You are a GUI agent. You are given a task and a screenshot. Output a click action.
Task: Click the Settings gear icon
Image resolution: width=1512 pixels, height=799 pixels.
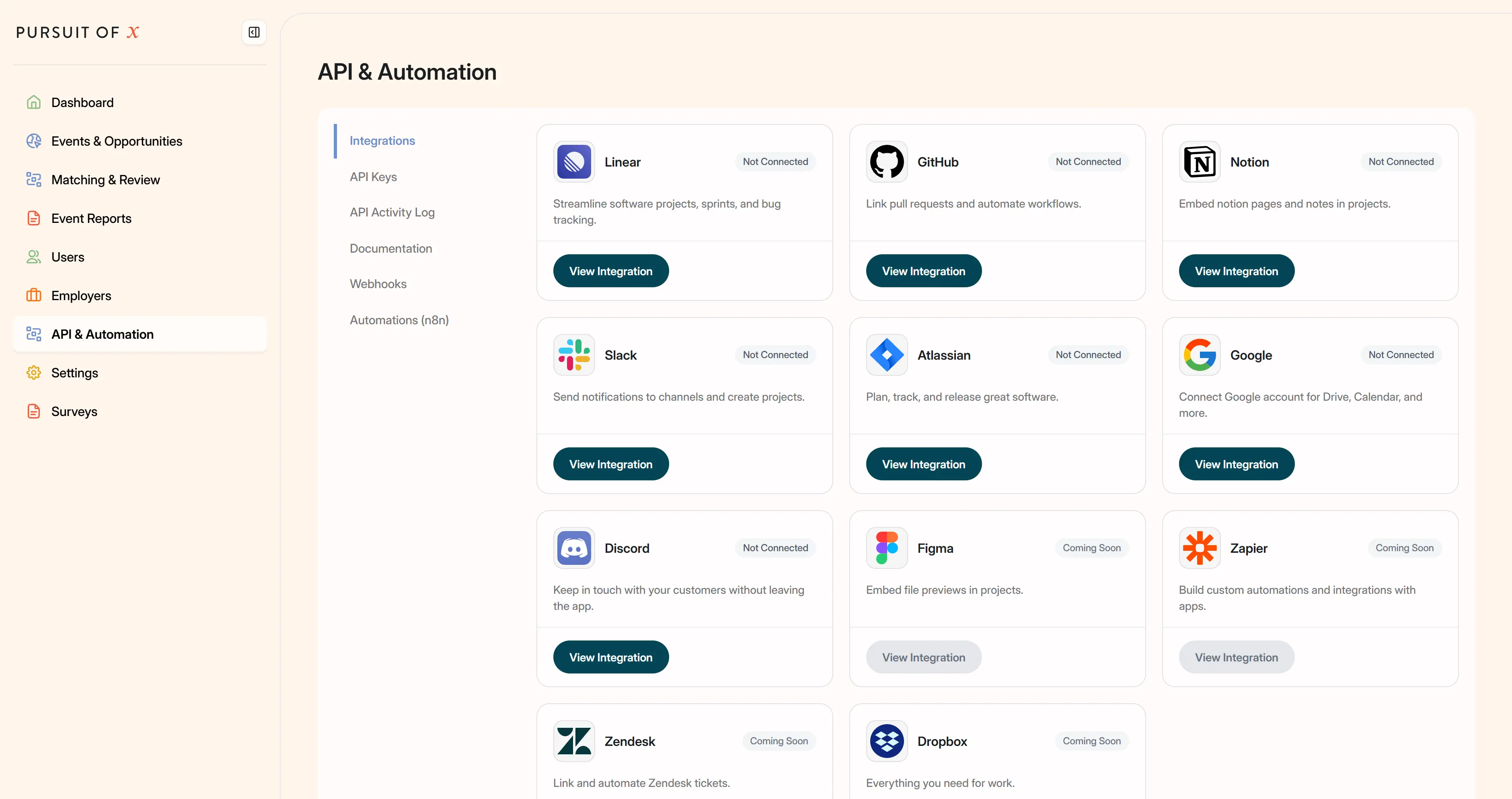pyautogui.click(x=34, y=373)
